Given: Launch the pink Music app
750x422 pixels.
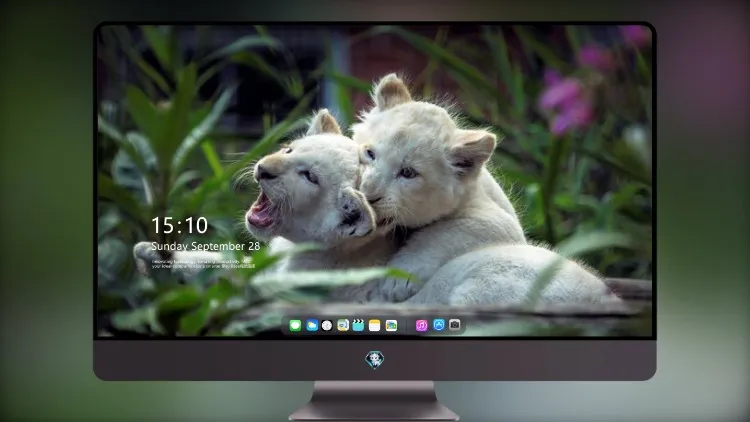Looking at the screenshot, I should [x=421, y=326].
